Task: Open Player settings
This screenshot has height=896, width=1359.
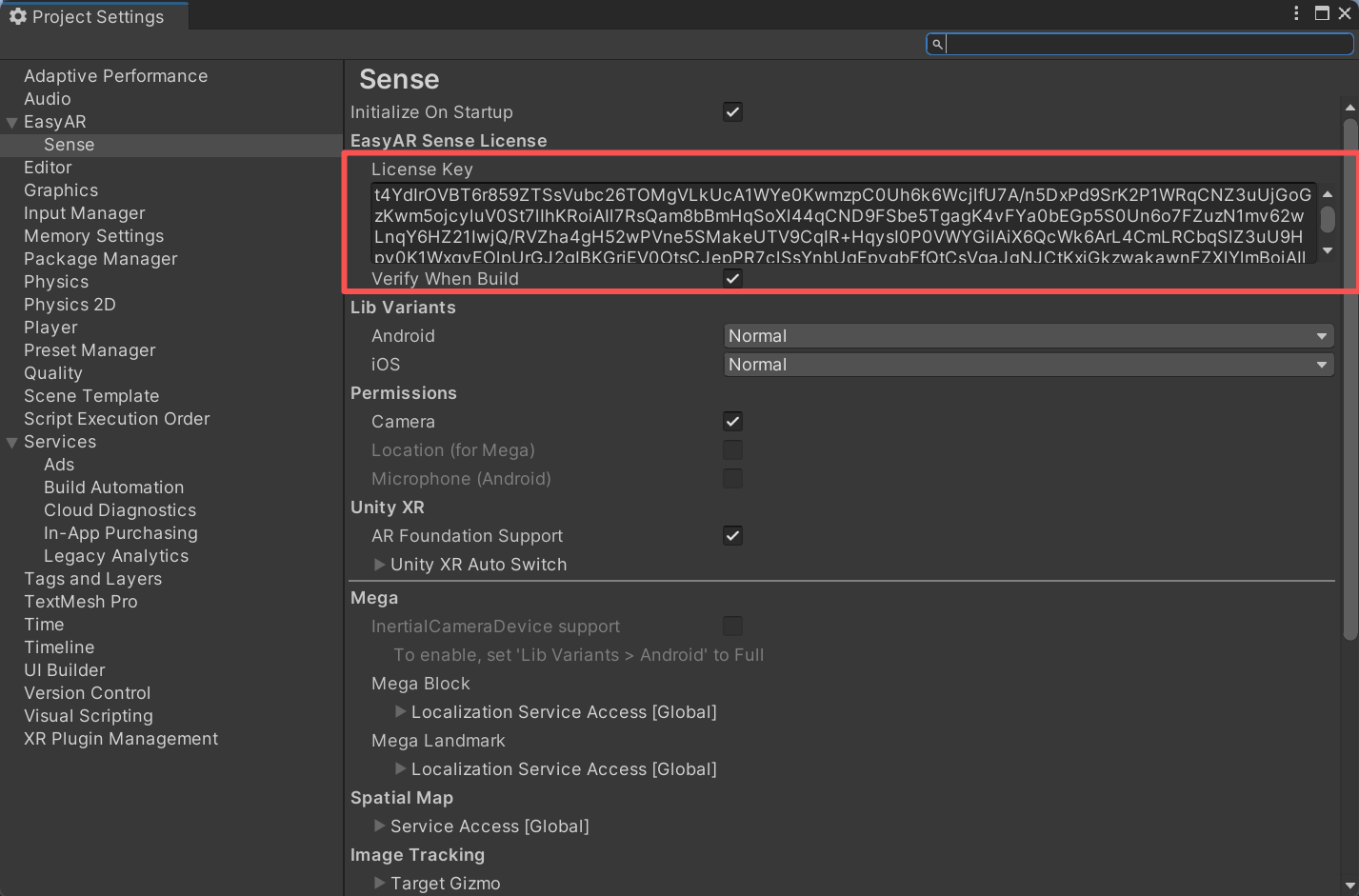Action: (x=50, y=328)
